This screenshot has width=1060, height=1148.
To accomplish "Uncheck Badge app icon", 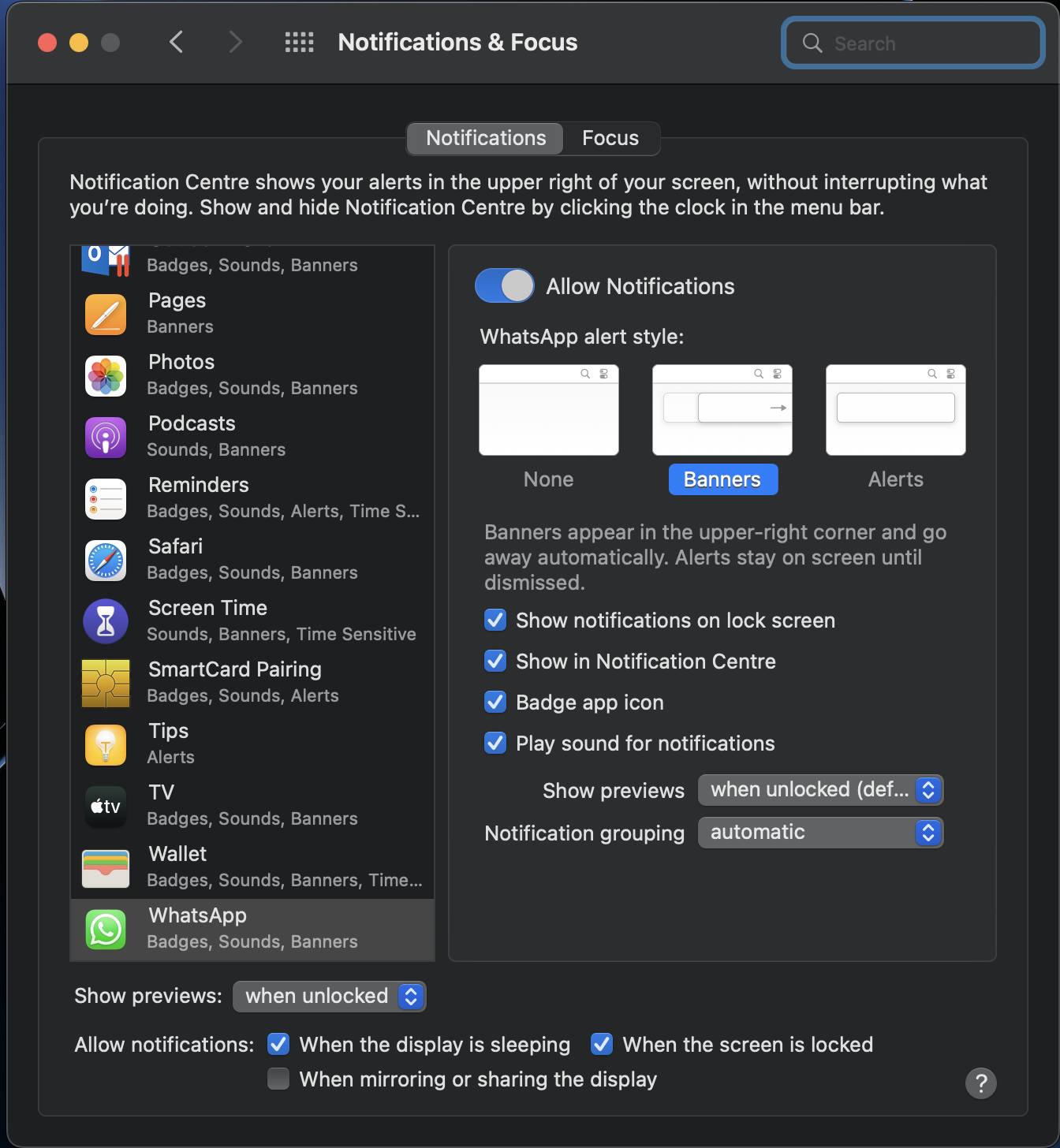I will 495,702.
